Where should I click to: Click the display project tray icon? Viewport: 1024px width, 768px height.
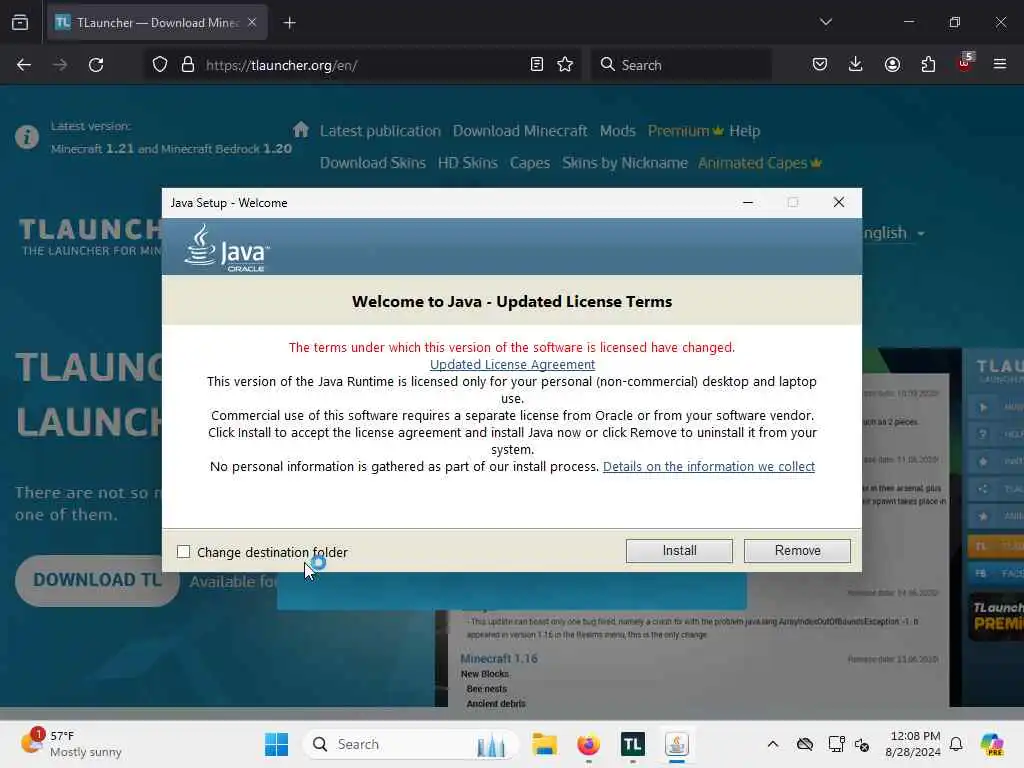click(836, 744)
